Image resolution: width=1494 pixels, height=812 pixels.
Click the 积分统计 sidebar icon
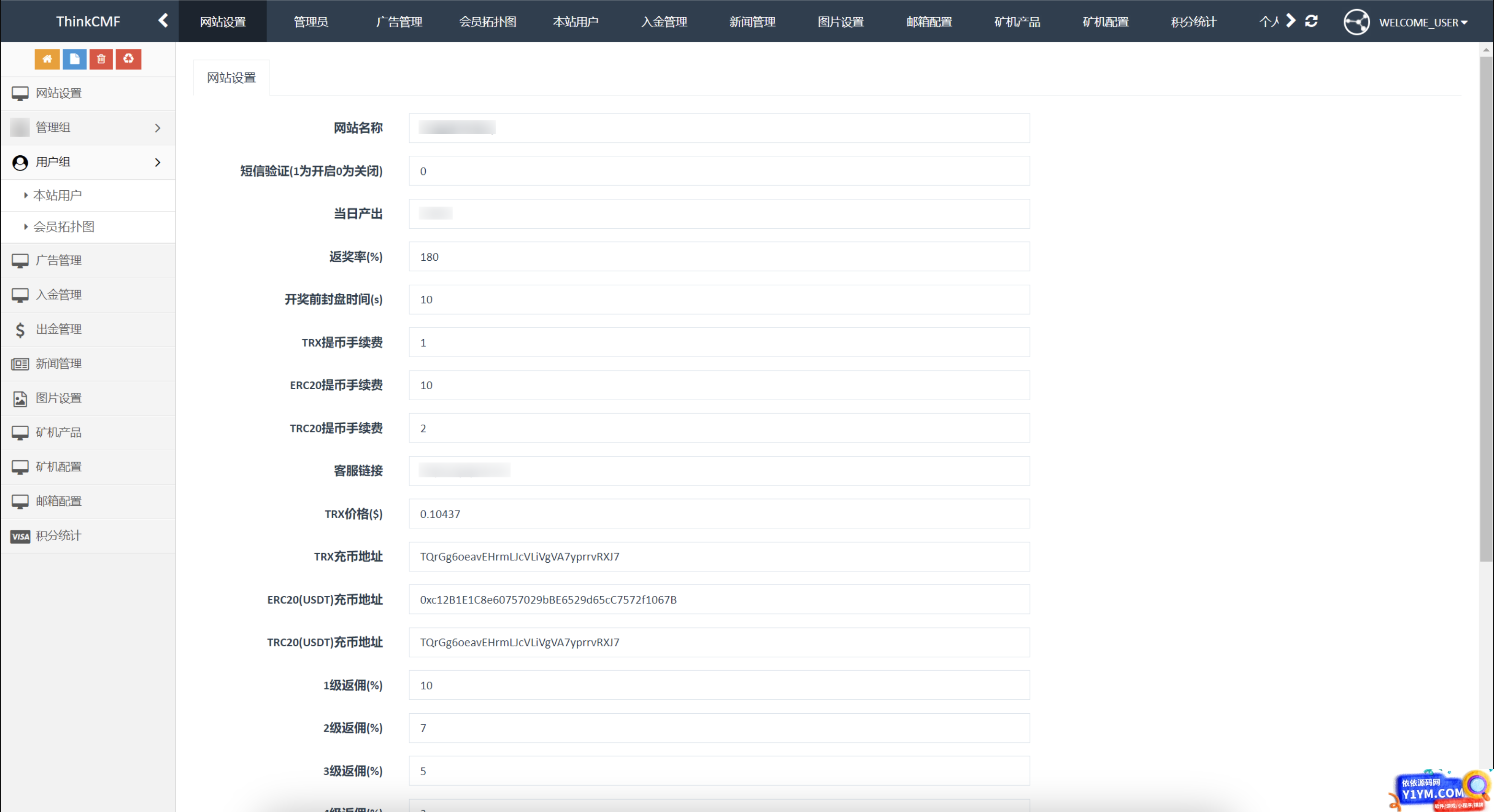(20, 535)
